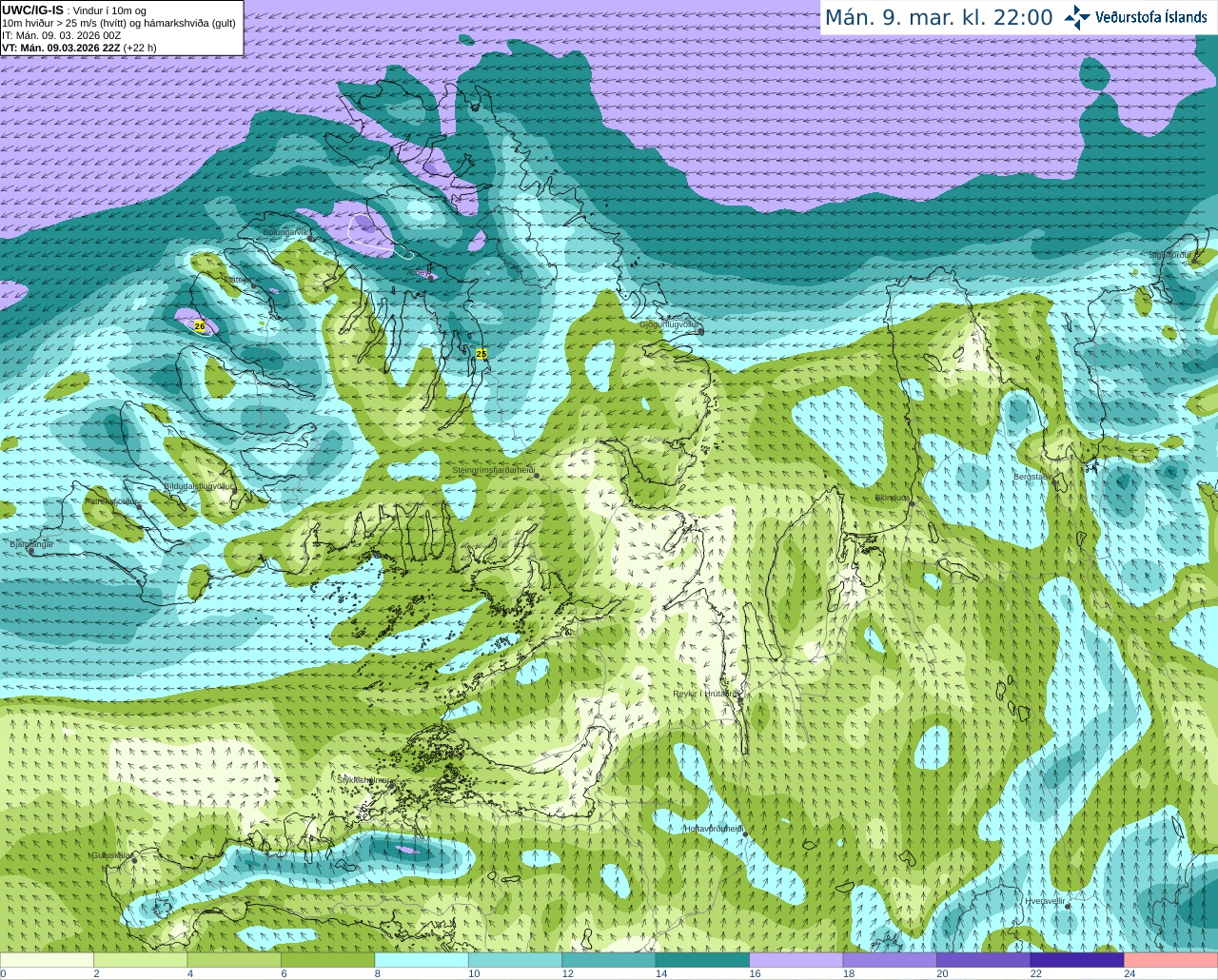This screenshot has height=980, width=1218.
Task: Select the 16–18 m/s lavender swatch
Action: [x=796, y=960]
